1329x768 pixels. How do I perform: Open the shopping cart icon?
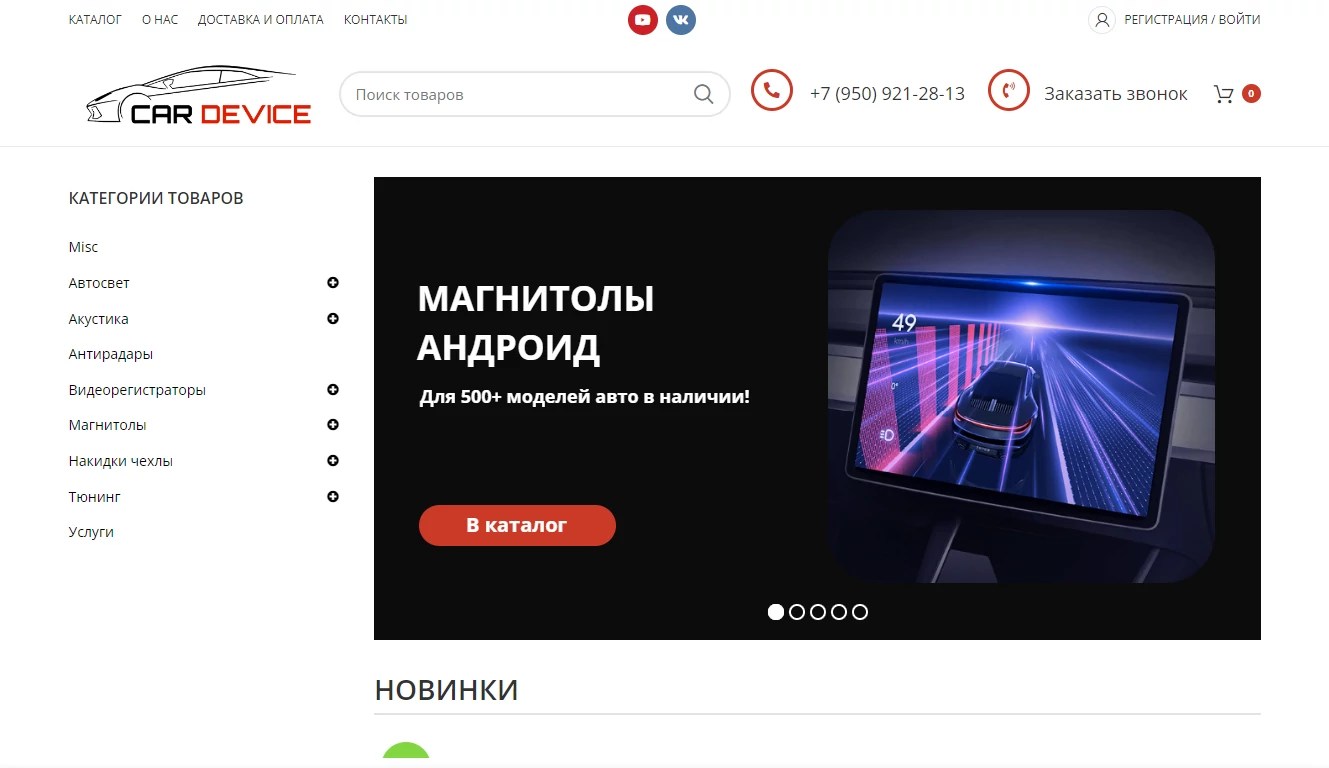(x=1223, y=94)
